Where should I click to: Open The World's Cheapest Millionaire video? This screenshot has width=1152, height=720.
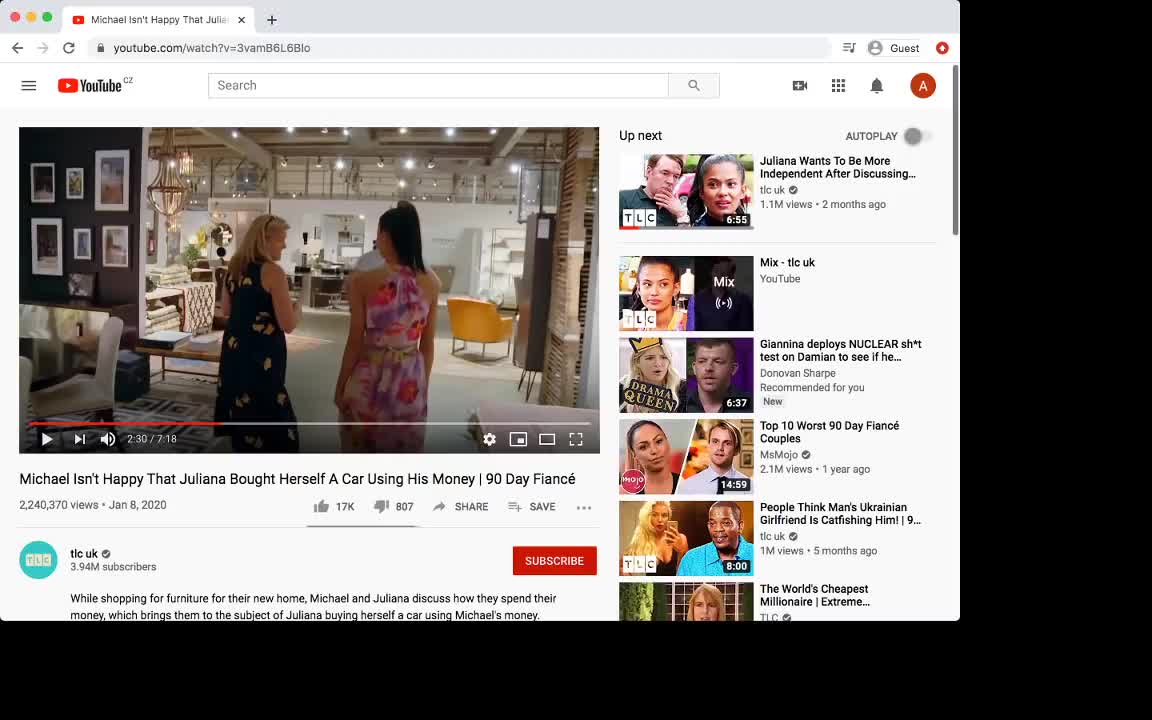[814, 595]
